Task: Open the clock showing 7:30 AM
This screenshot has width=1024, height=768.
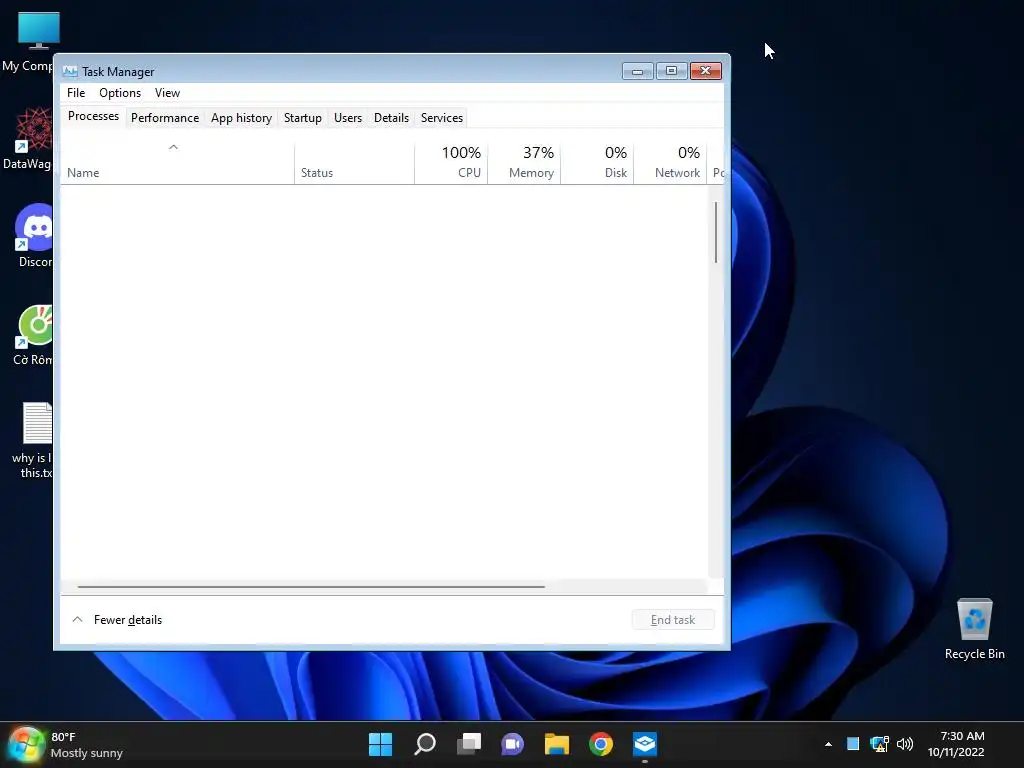Action: (956, 744)
